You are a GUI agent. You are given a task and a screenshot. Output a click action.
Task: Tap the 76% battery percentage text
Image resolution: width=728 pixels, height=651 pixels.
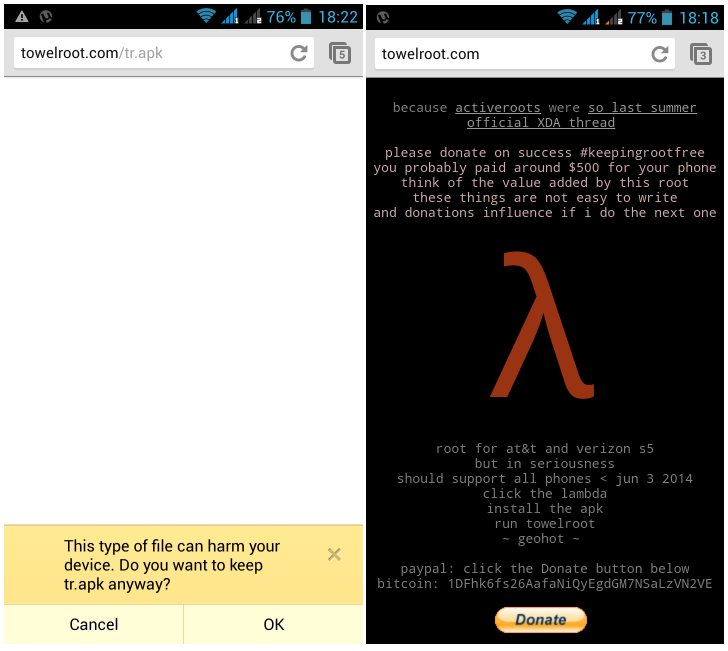click(x=281, y=18)
